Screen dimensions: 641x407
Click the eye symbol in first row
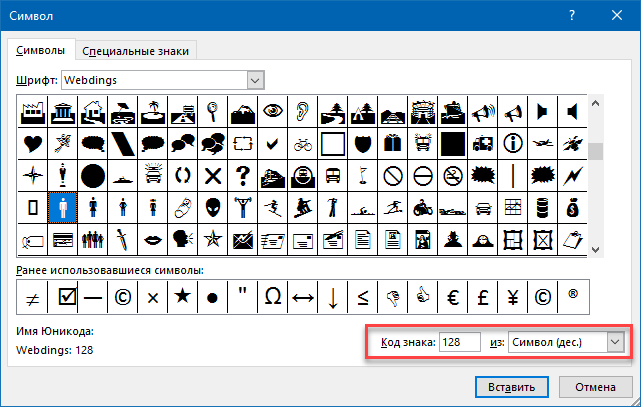click(273, 111)
